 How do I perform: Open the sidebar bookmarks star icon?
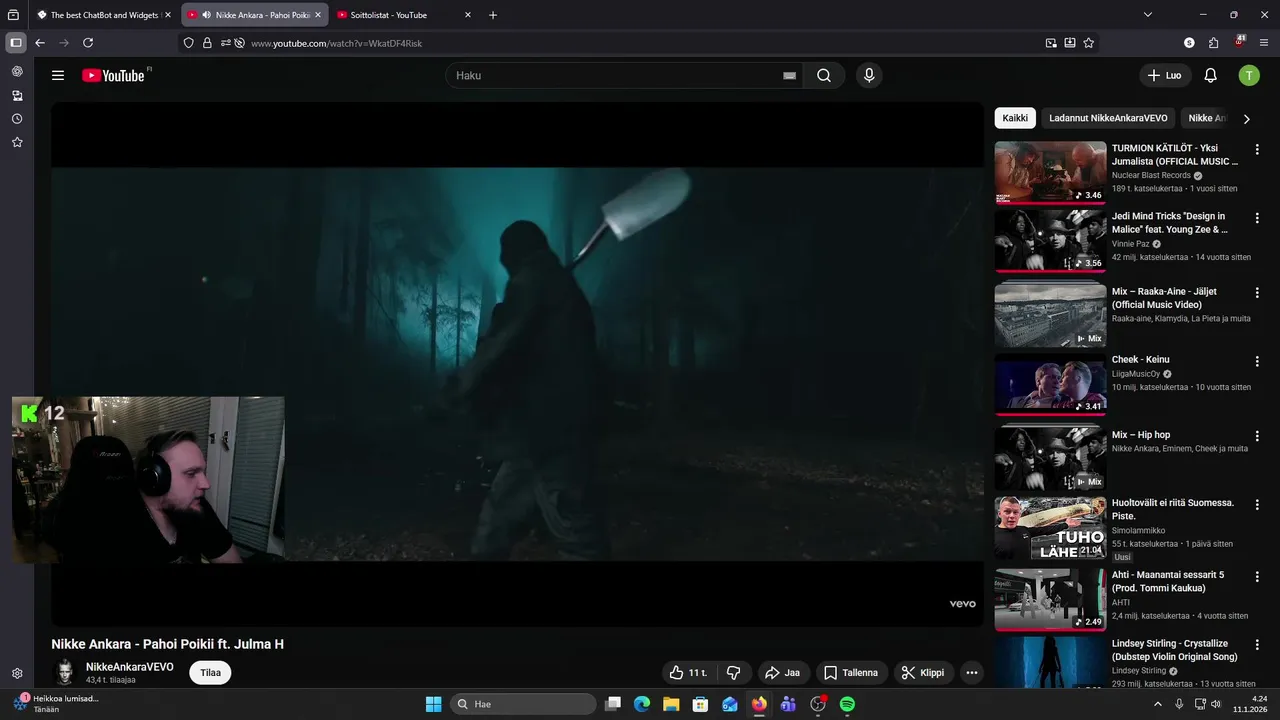17,143
